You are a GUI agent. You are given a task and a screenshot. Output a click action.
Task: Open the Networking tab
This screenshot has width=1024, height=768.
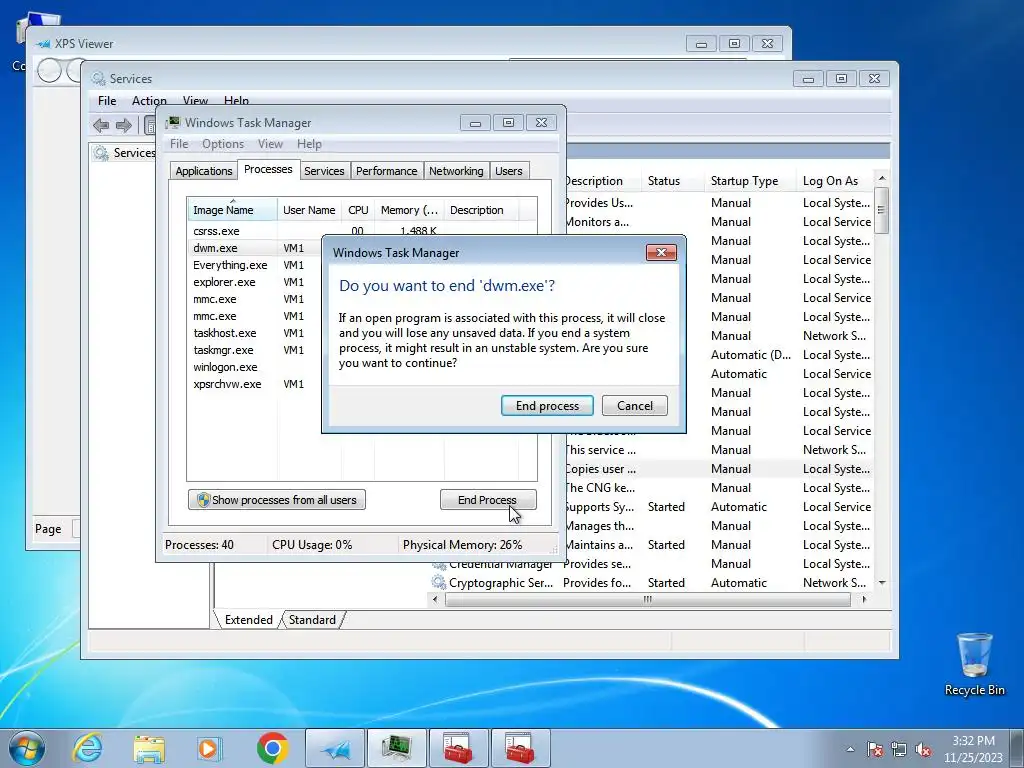pos(456,171)
